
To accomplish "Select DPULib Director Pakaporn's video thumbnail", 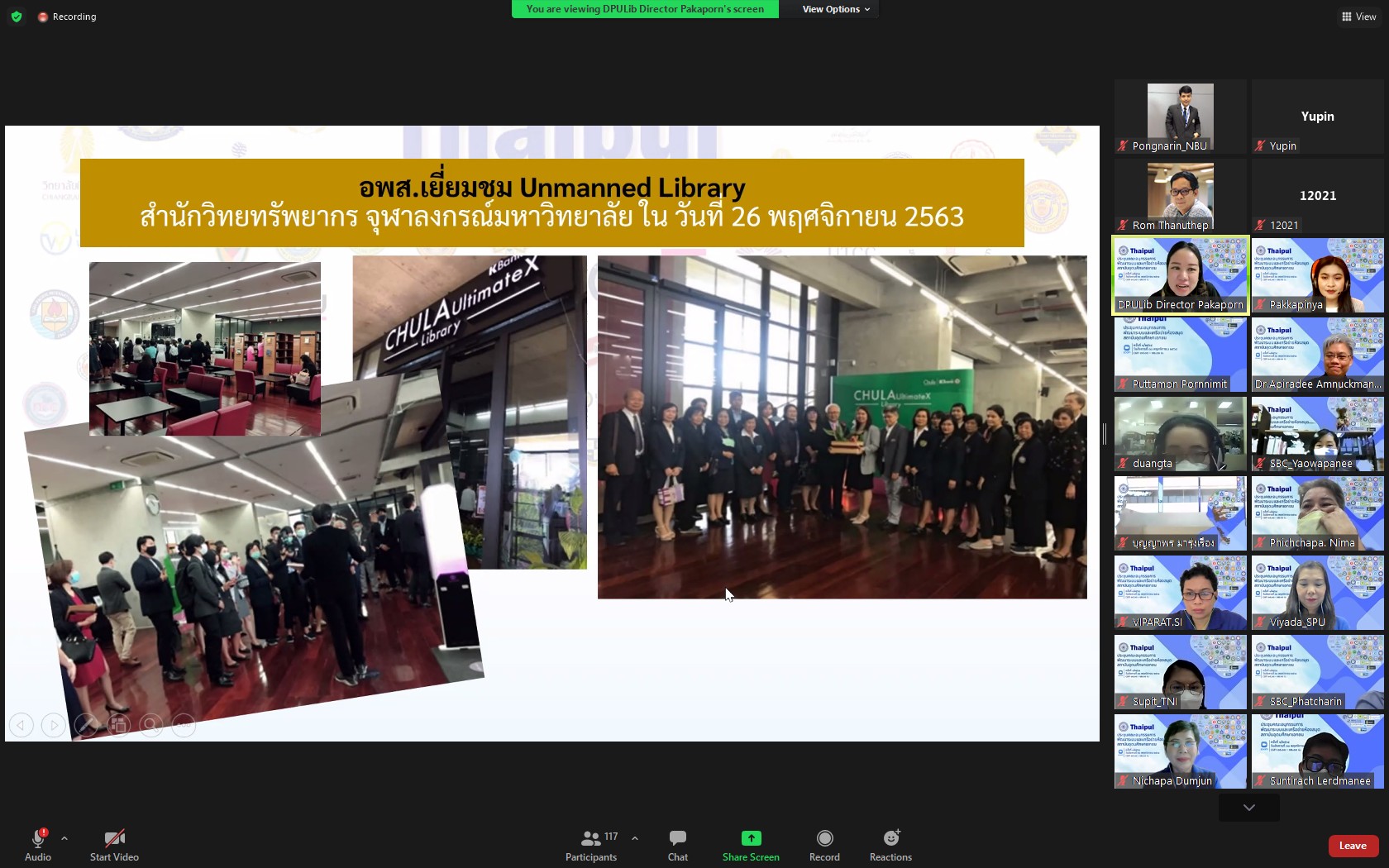I will (1180, 275).
